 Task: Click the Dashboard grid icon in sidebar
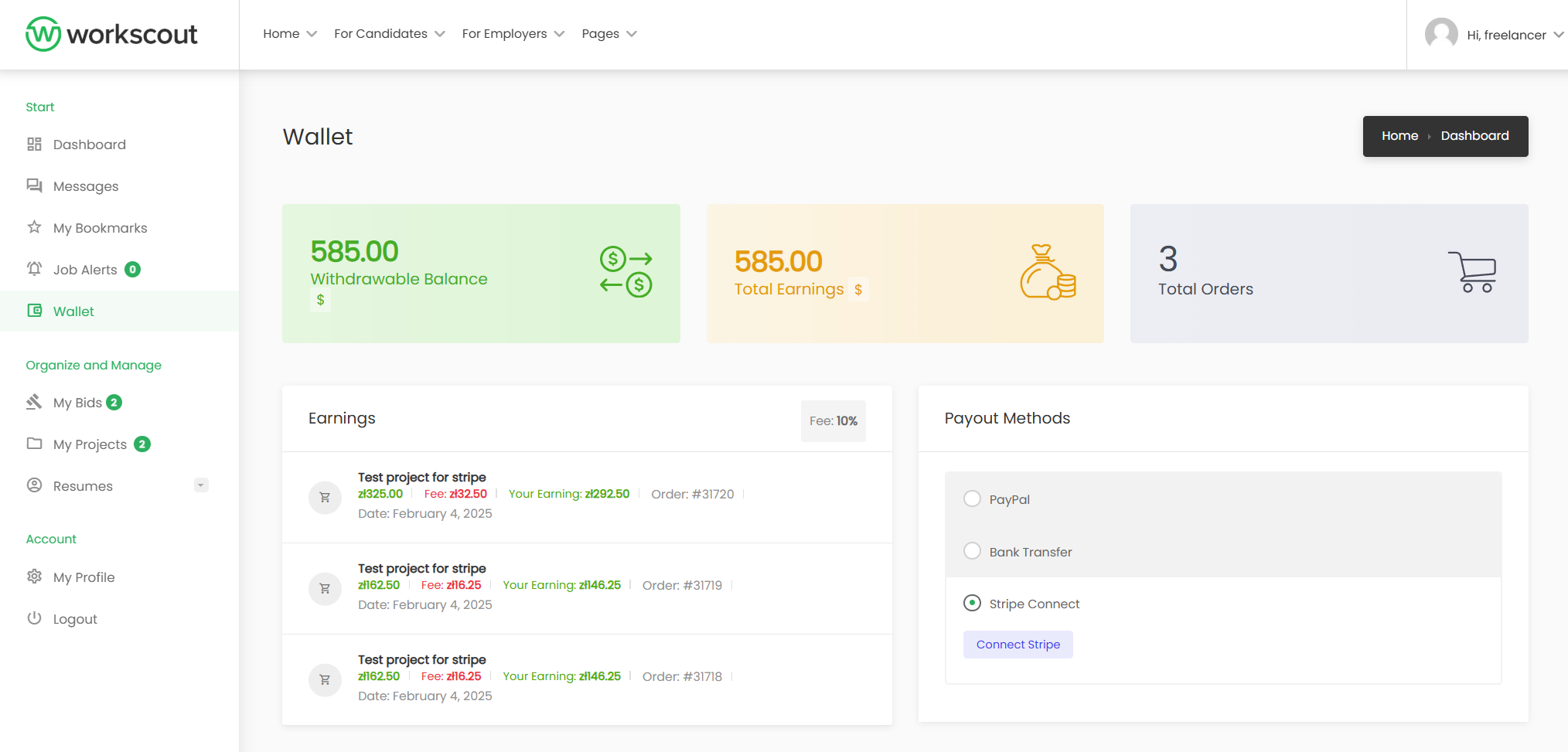pos(34,145)
